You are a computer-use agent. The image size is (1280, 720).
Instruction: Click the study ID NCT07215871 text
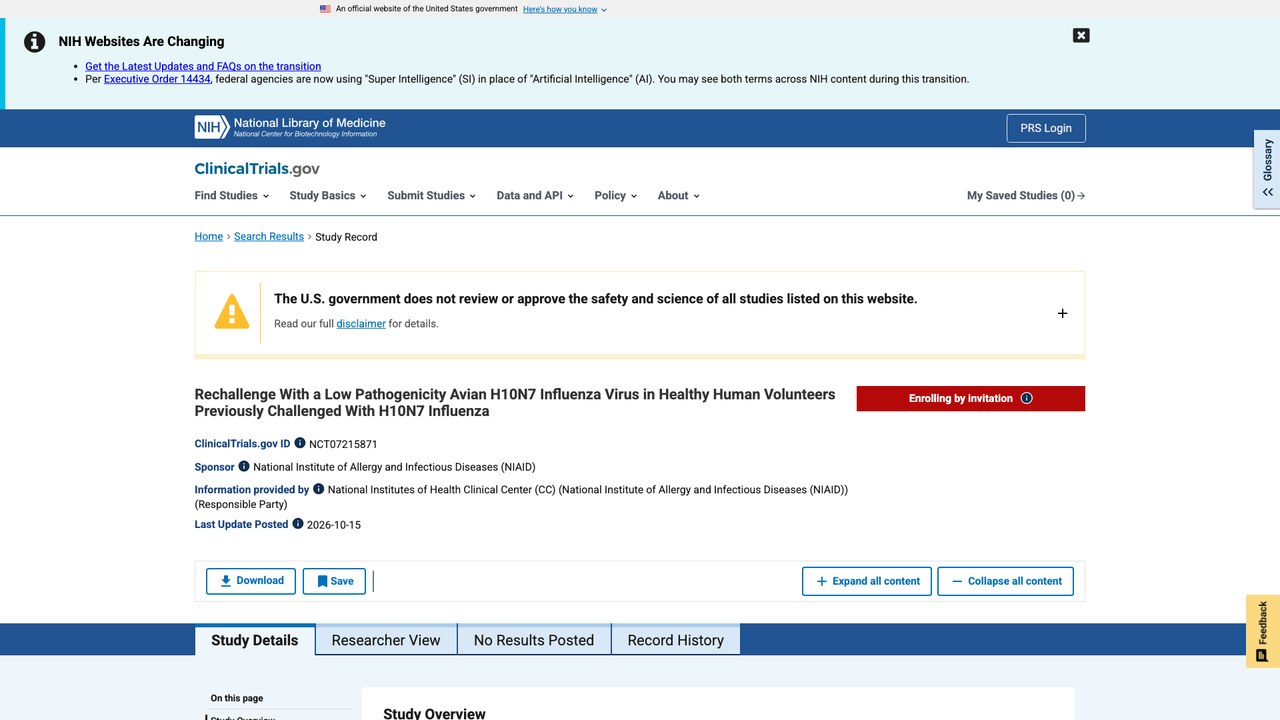(343, 444)
